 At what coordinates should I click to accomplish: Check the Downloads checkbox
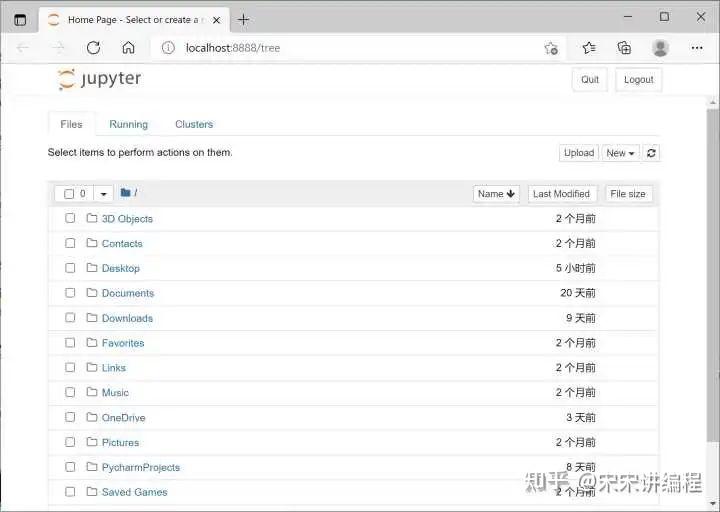pos(70,317)
